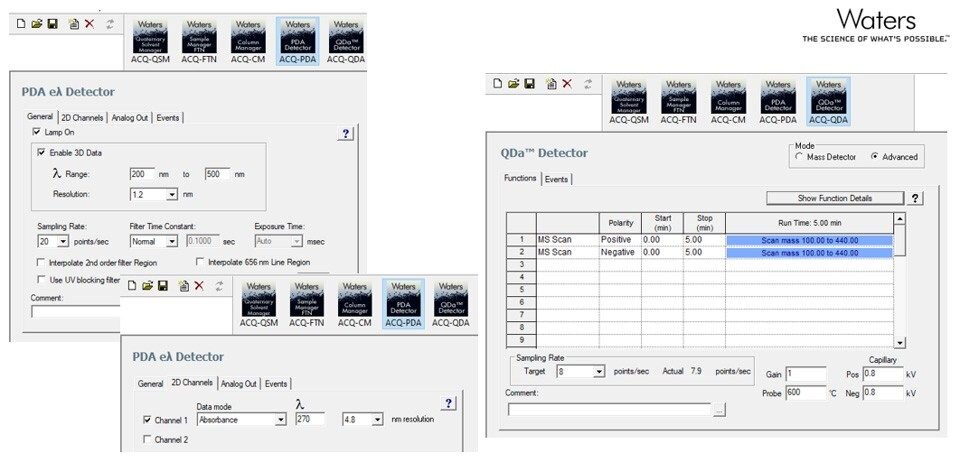Select ACQ-FTN module in top-left PDA General window
960x462 pixels.
pyautogui.click(x=200, y=42)
